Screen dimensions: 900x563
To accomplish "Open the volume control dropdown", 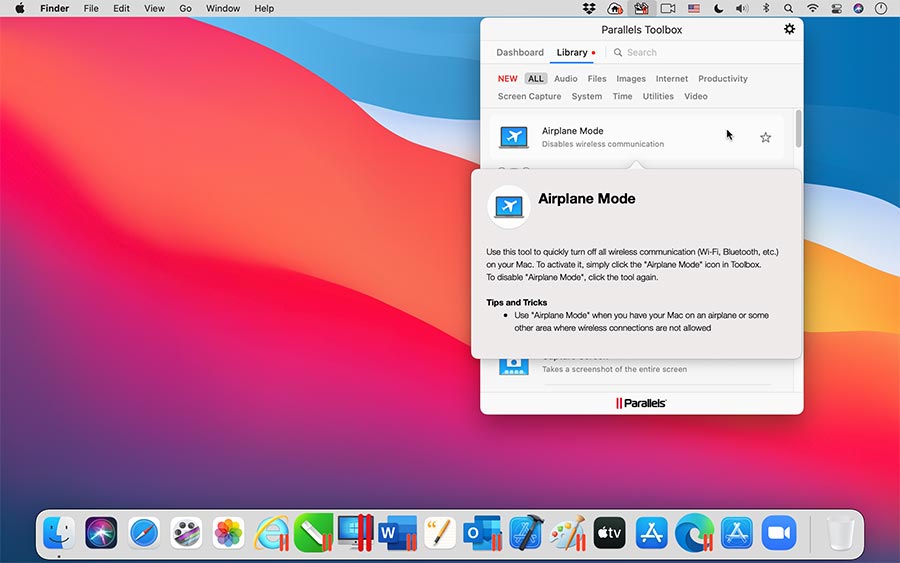I will click(742, 8).
